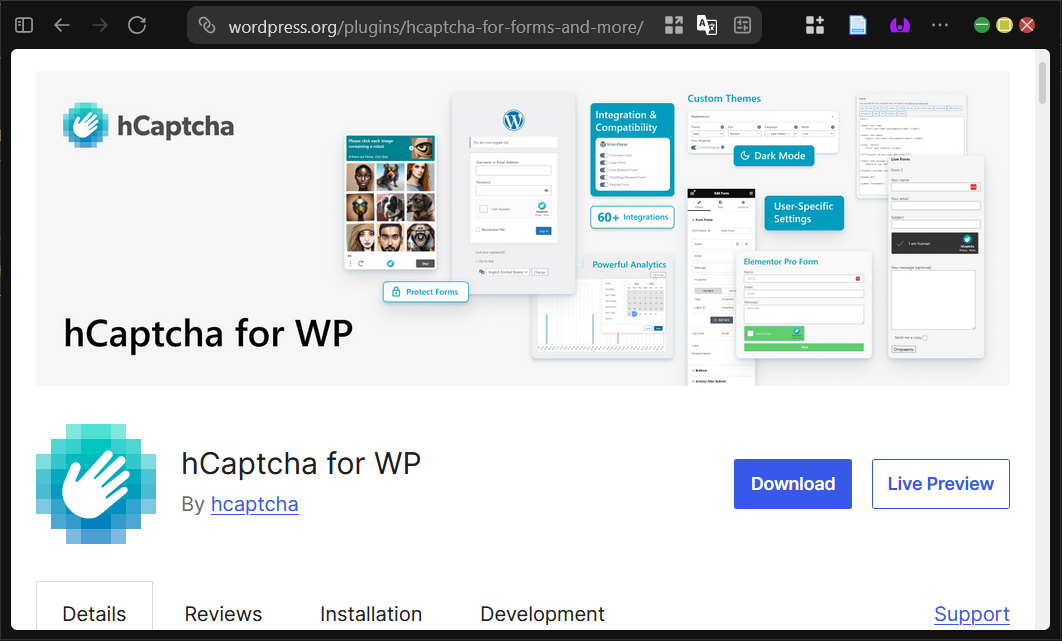Open the browser more options menu
The height and width of the screenshot is (641, 1062).
tap(940, 25)
